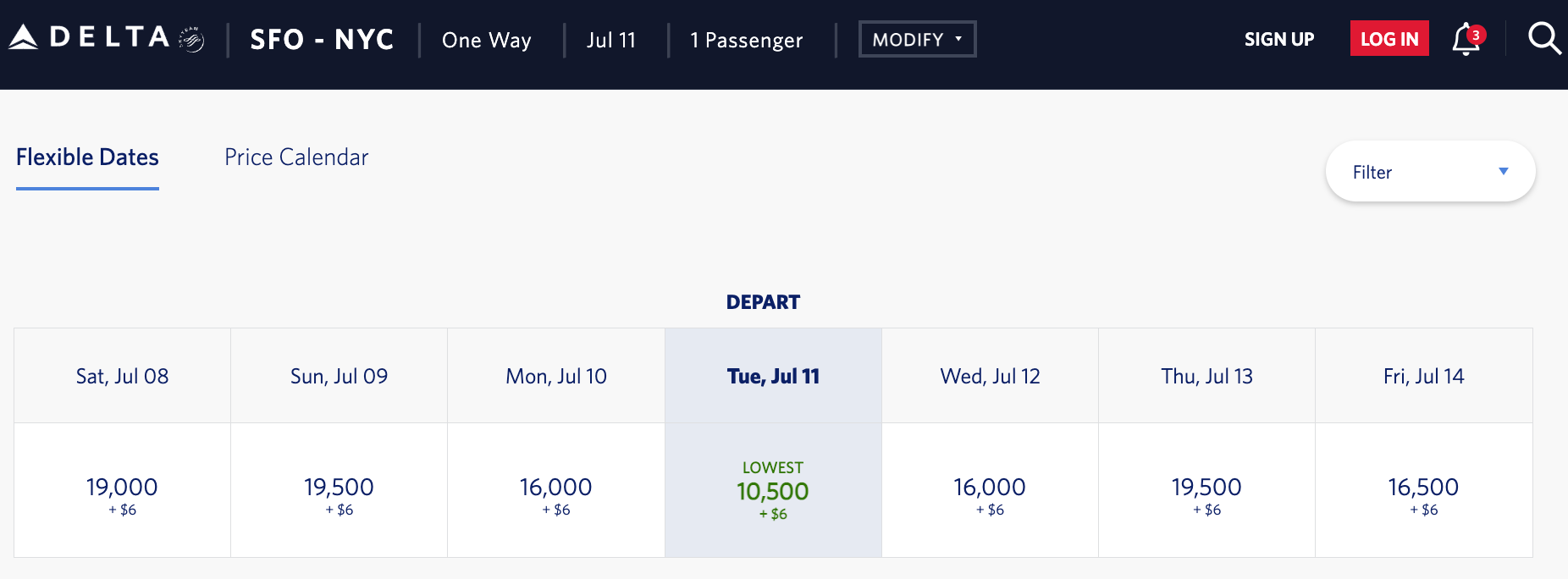
Task: Click the Jul 11 date in header
Action: pyautogui.click(x=611, y=40)
